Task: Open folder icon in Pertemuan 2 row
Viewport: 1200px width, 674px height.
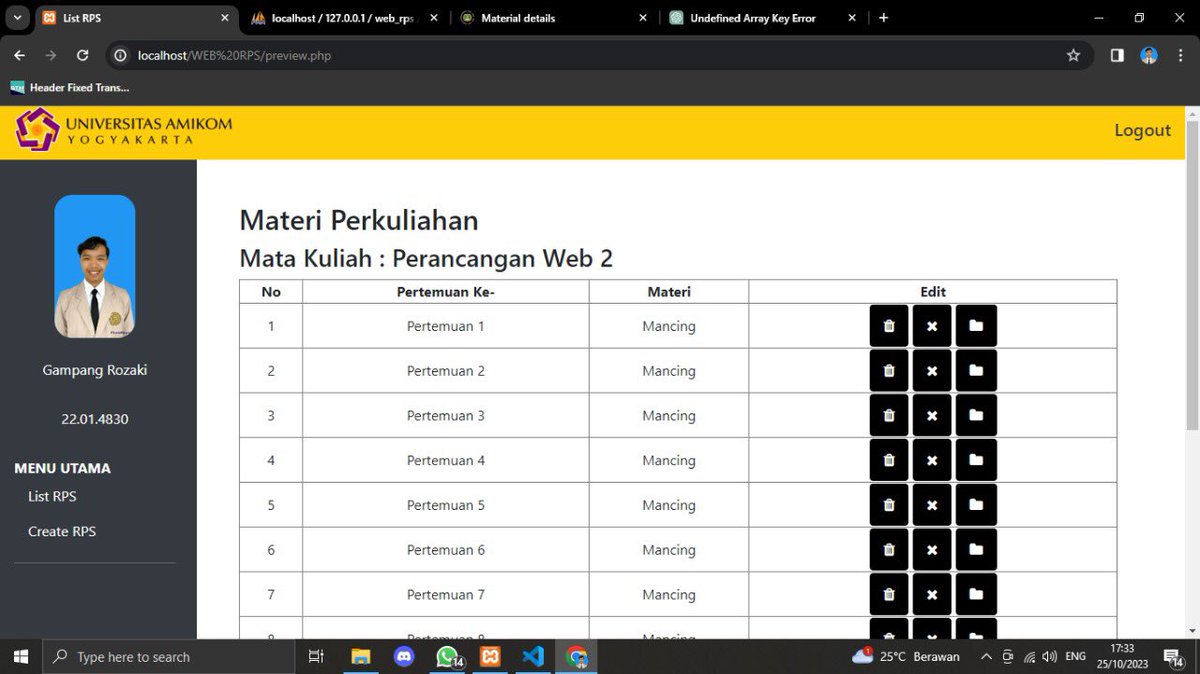Action: [x=976, y=371]
